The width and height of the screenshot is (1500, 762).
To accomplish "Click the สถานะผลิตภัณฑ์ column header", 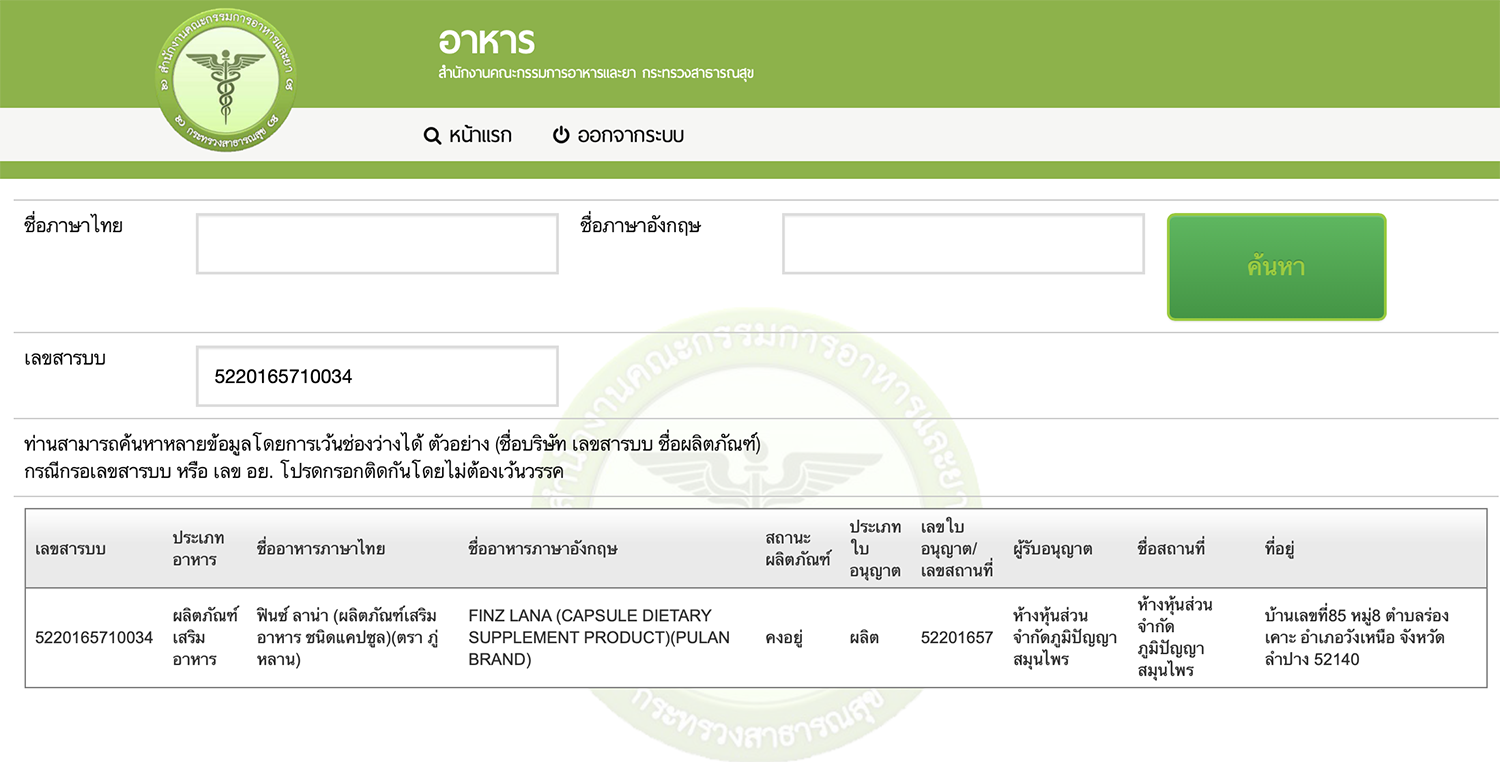I will 798,549.
